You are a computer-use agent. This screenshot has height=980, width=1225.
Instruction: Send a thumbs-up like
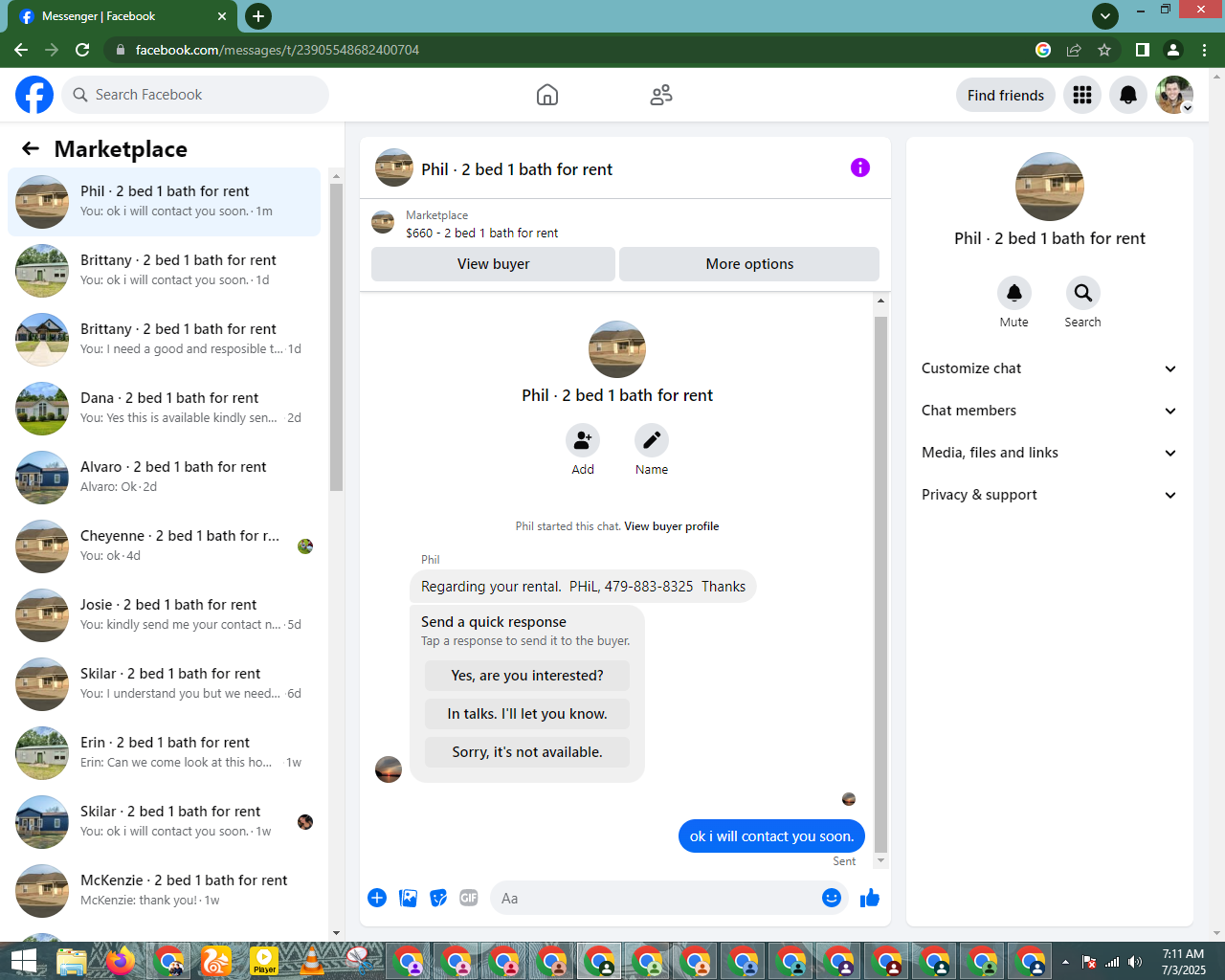pos(870,898)
